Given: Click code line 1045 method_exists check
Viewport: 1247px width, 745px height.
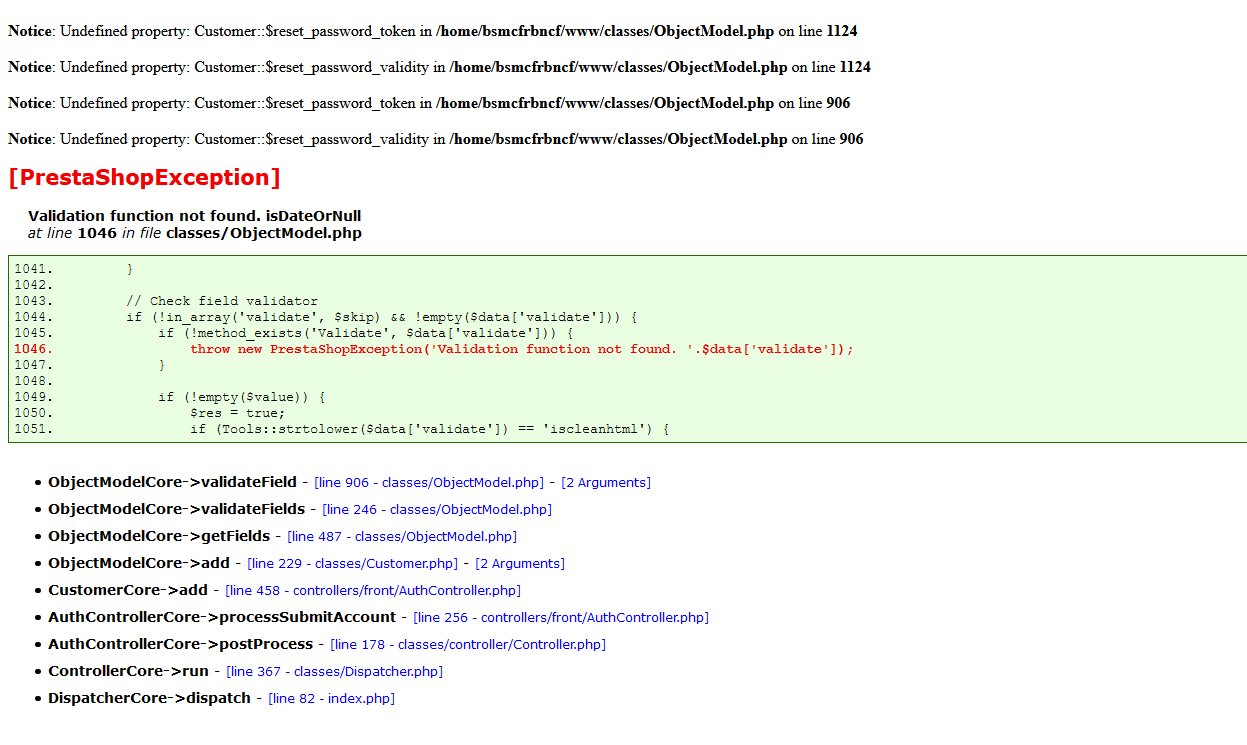Looking at the screenshot, I should (366, 333).
